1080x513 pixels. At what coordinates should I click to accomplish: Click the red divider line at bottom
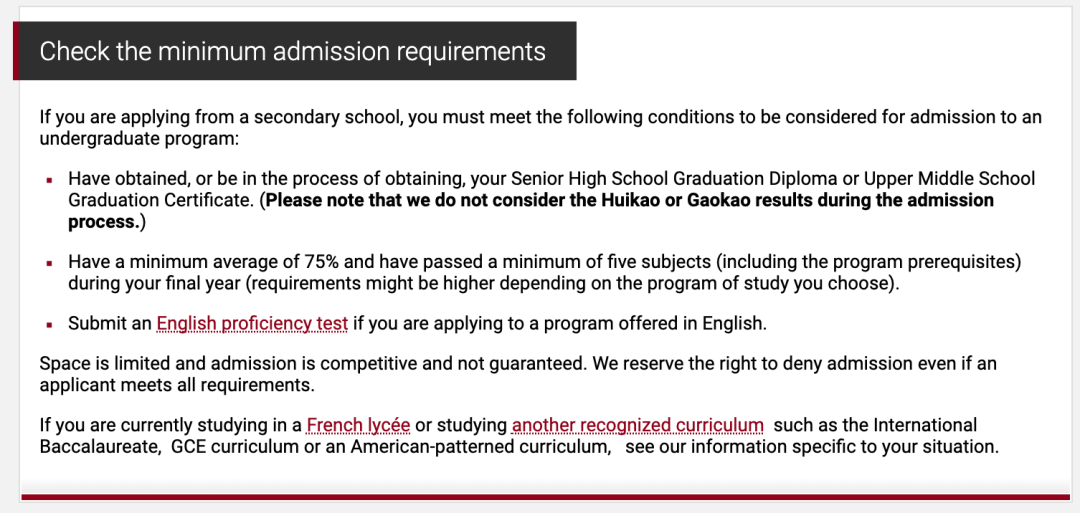tap(545, 497)
